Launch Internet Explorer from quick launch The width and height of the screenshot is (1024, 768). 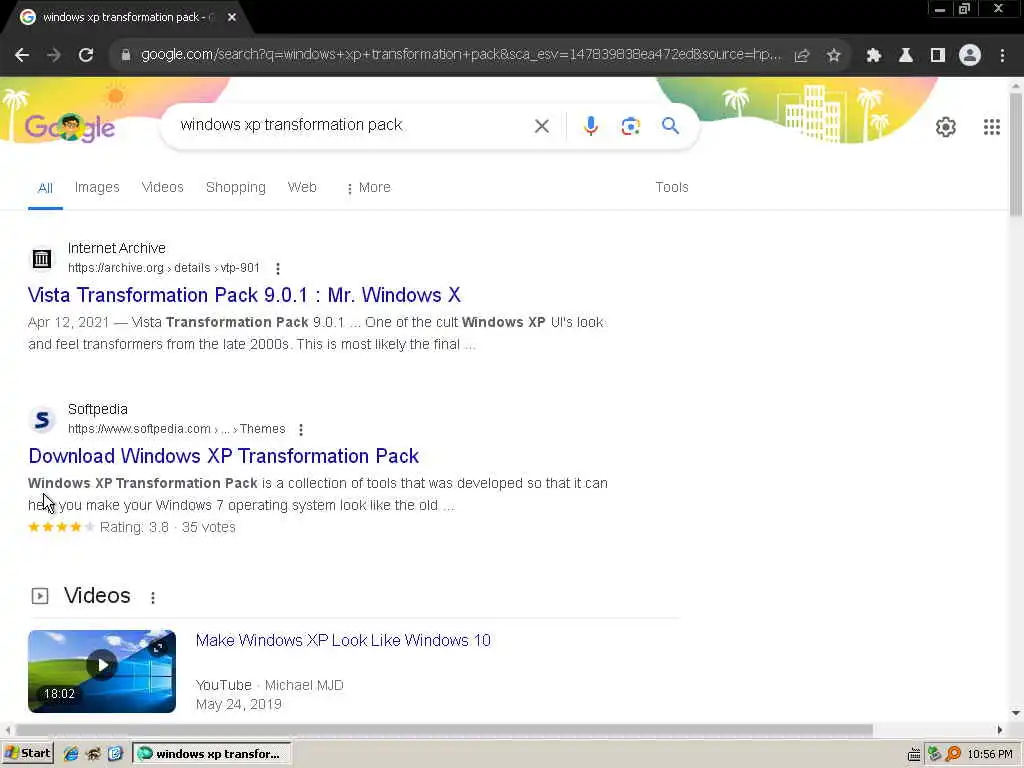(x=71, y=754)
